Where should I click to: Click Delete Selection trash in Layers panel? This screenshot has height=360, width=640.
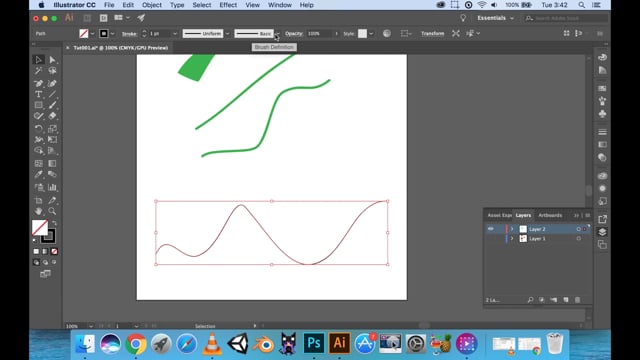pos(578,300)
